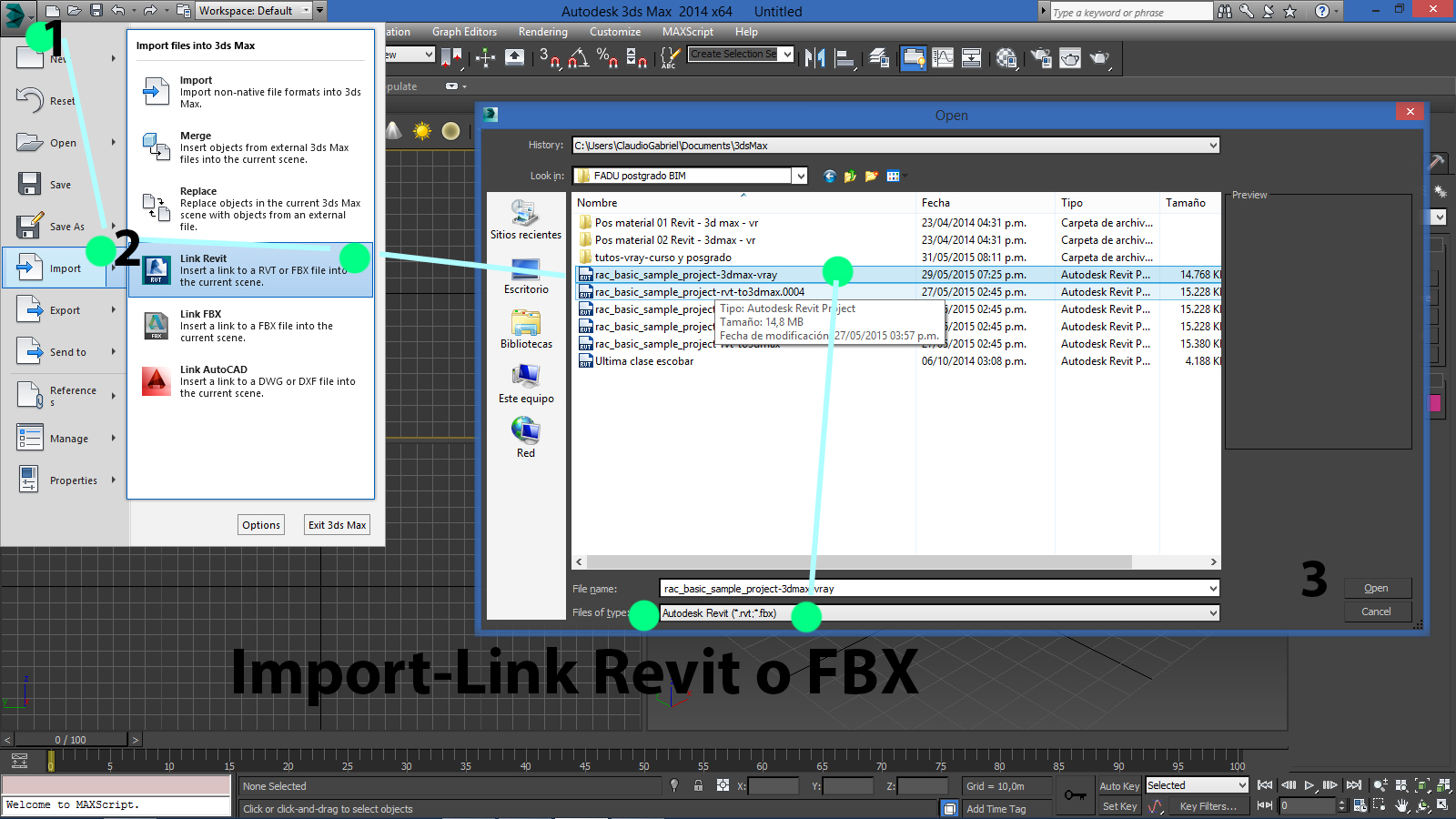Select Escritorio in the places sidebar

pyautogui.click(x=526, y=277)
